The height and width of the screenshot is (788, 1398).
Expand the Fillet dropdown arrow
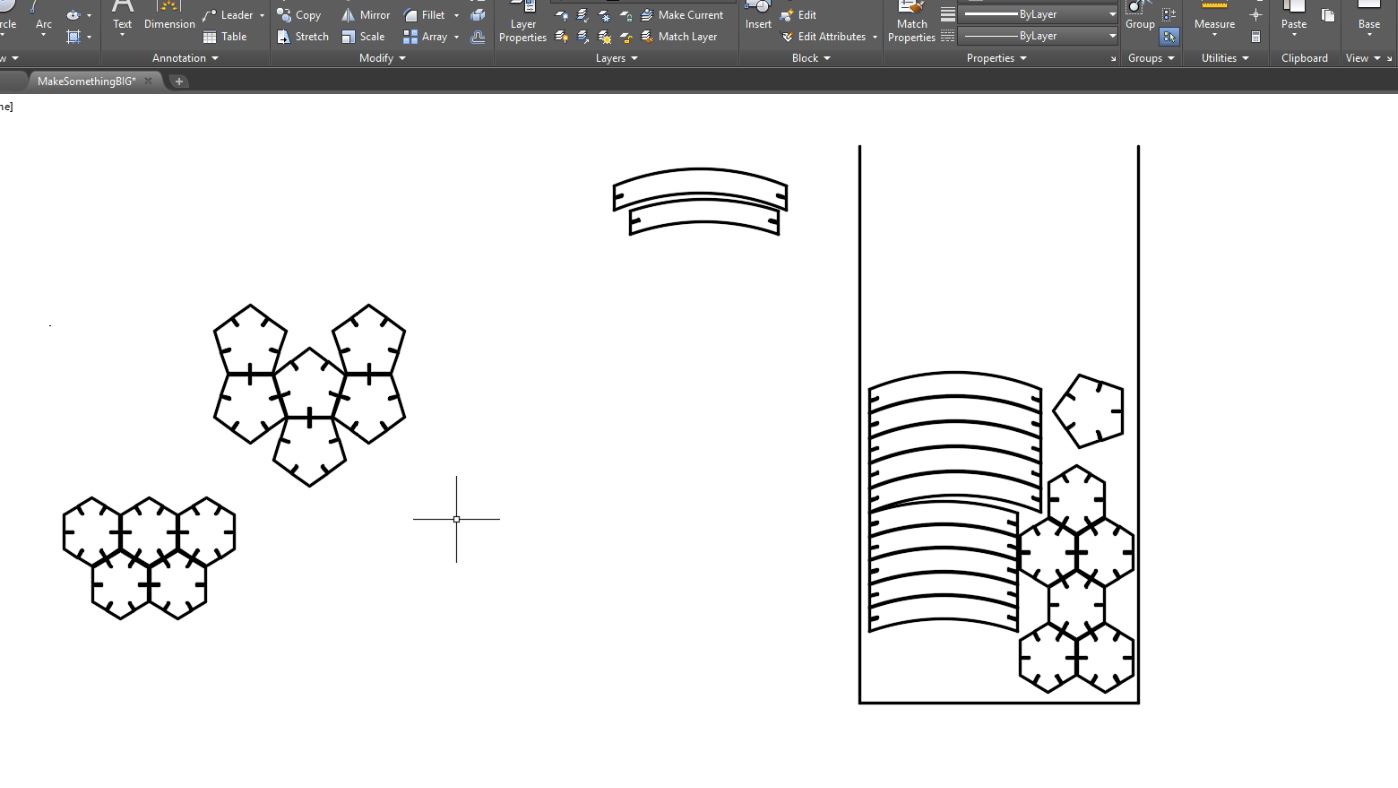tap(456, 15)
